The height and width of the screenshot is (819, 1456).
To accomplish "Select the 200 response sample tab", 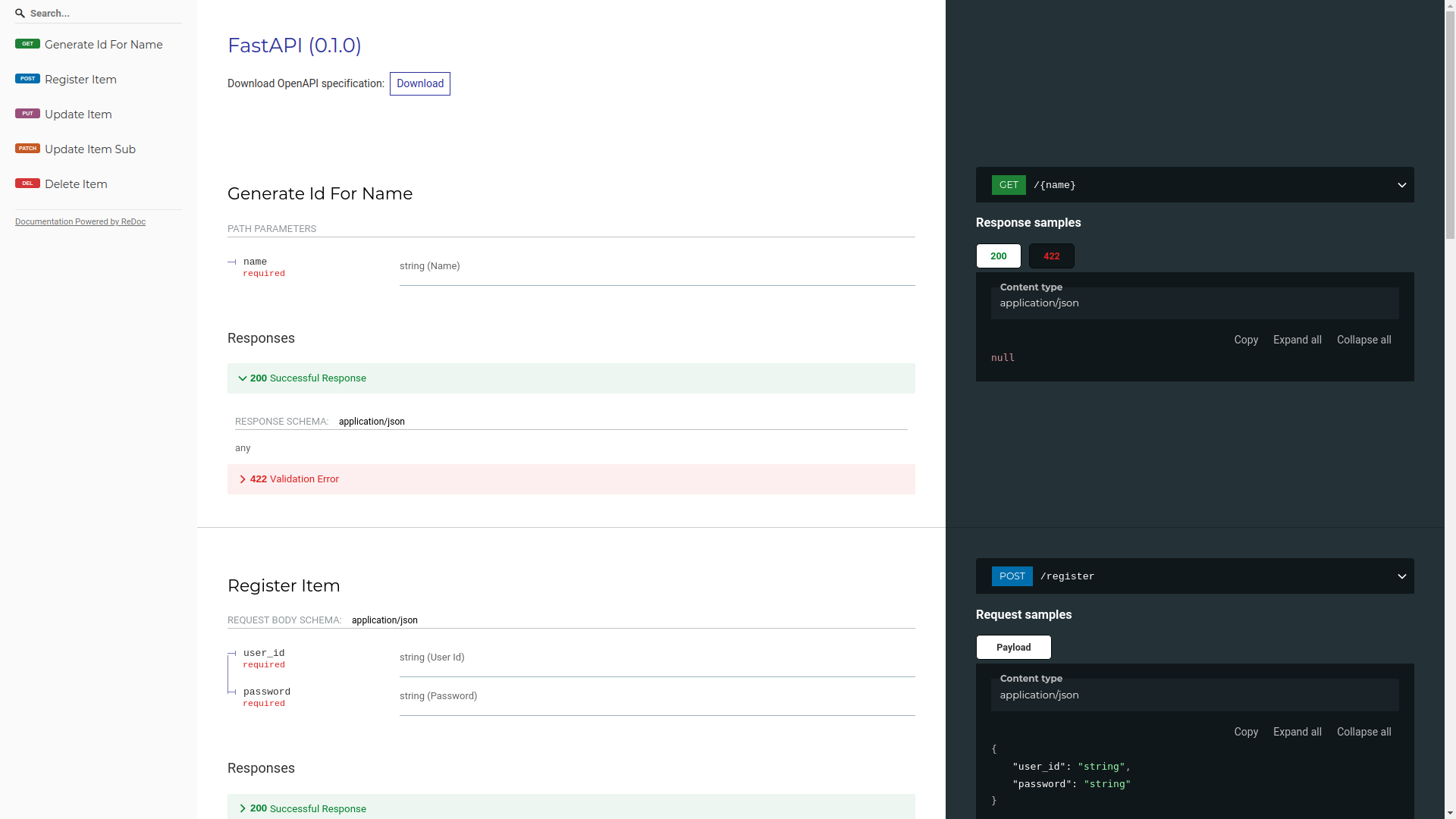I will [998, 256].
